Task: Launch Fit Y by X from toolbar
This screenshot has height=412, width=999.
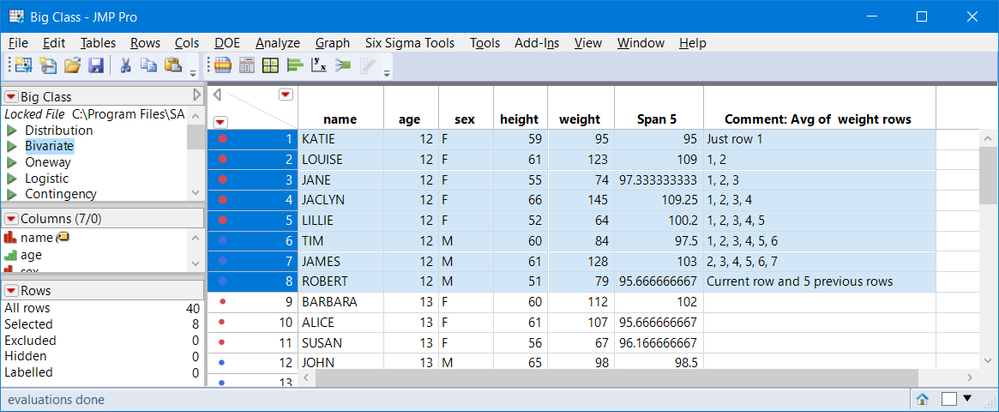Action: 318,66
